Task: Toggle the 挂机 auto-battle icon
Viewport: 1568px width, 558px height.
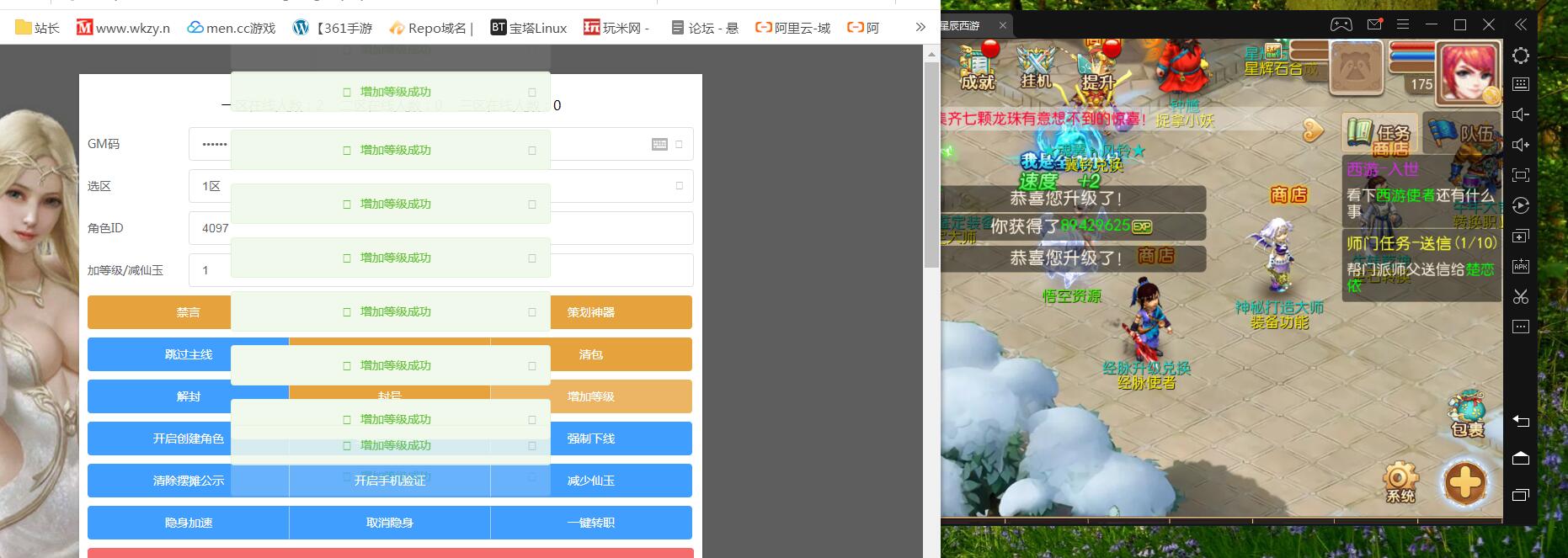Action: (x=1036, y=66)
